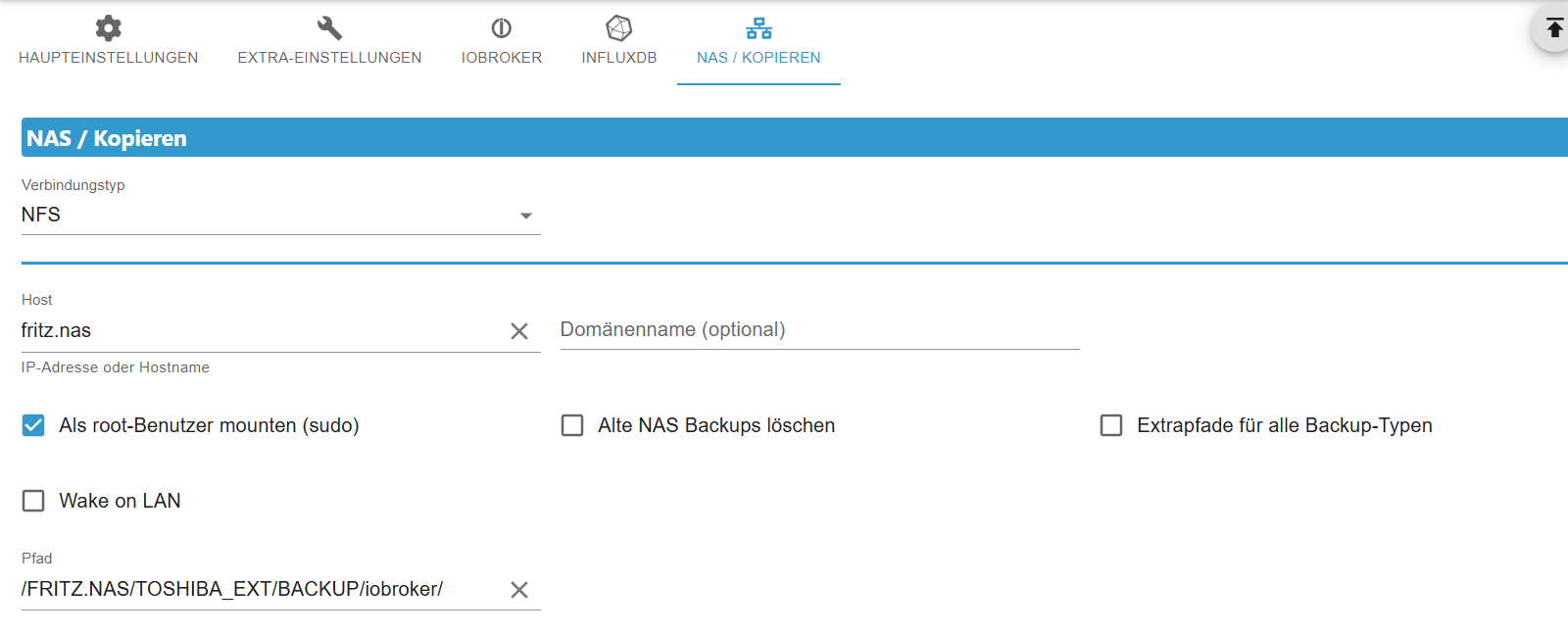Click the ioBroker logo icon
Image resolution: width=1568 pixels, height=634 pixels.
pos(502,27)
